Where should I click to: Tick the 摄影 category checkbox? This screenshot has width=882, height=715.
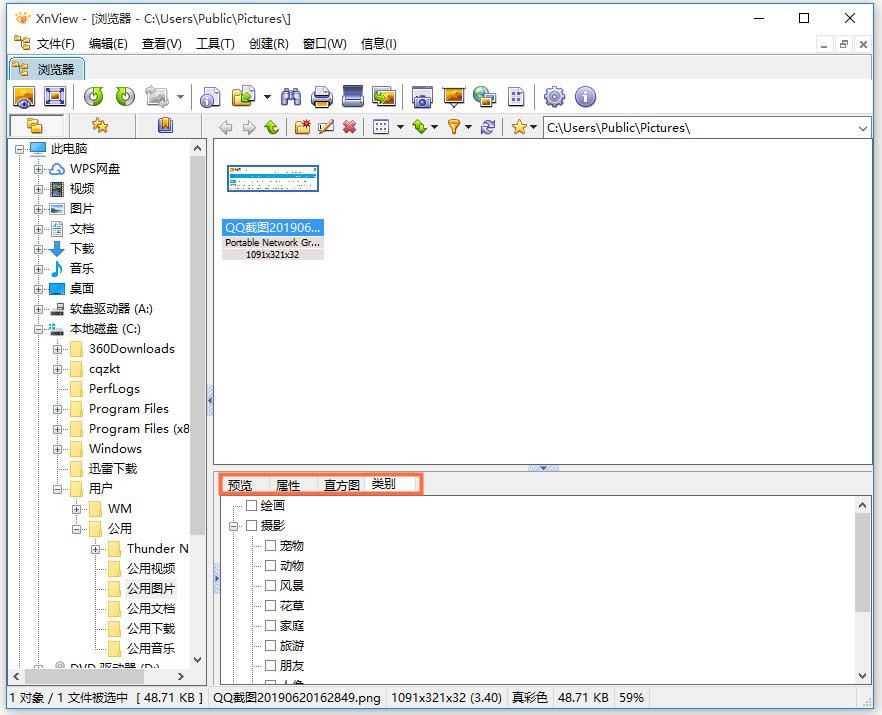251,525
